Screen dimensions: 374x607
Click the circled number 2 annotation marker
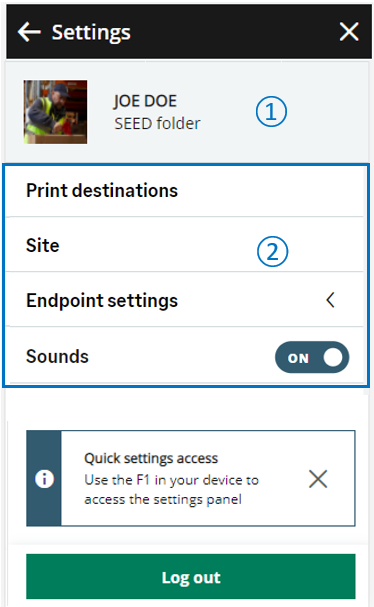[x=272, y=252]
